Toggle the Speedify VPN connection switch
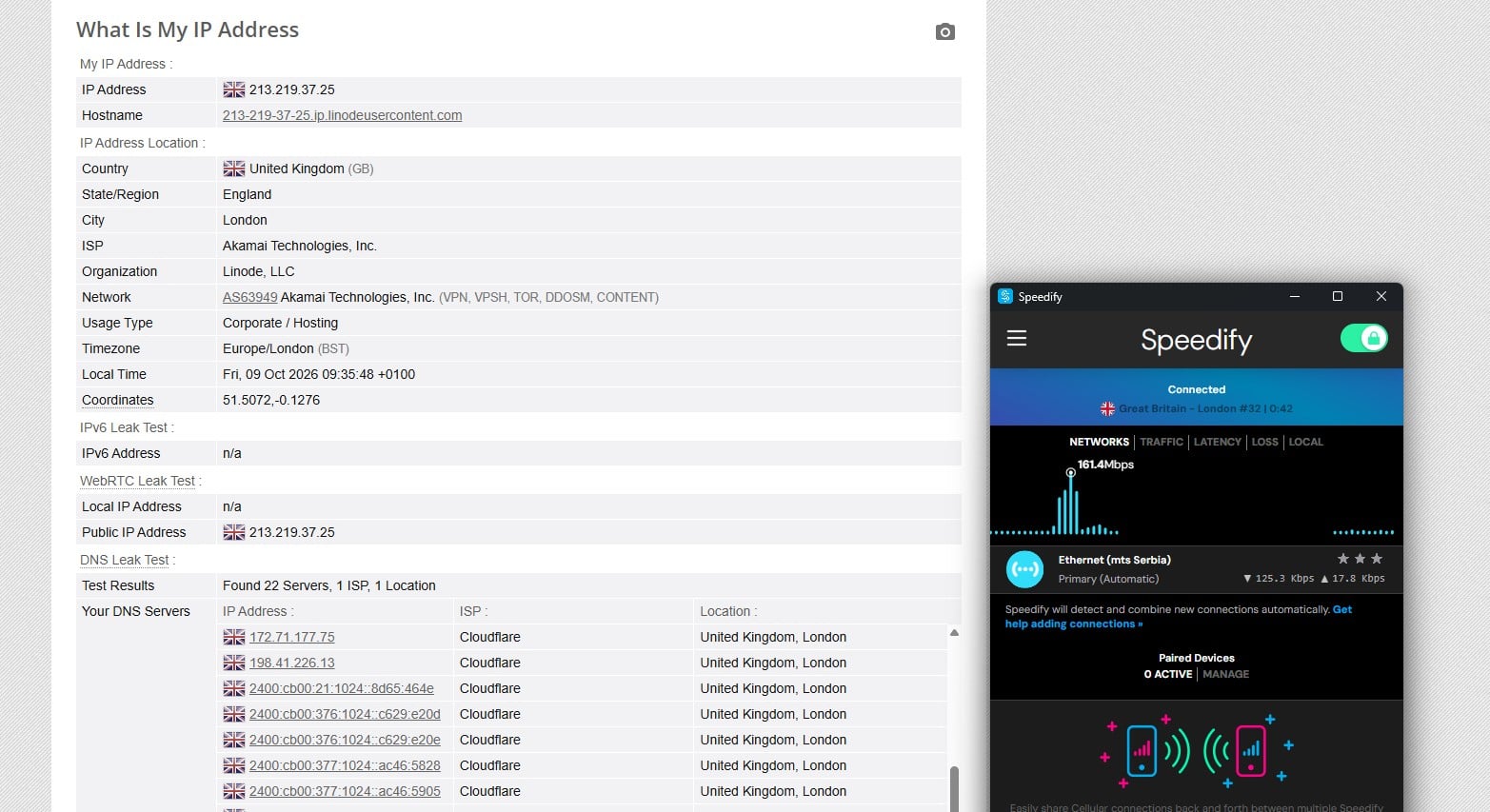This screenshot has width=1490, height=812. point(1363,338)
